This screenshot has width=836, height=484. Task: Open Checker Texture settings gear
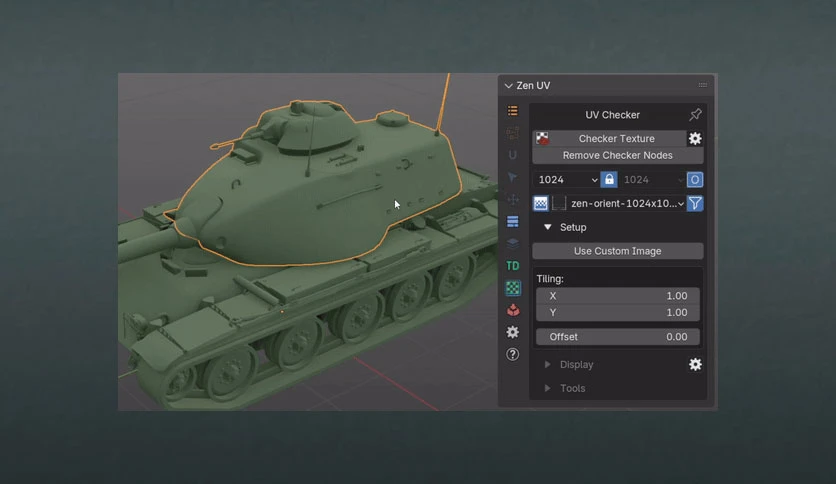(x=695, y=139)
